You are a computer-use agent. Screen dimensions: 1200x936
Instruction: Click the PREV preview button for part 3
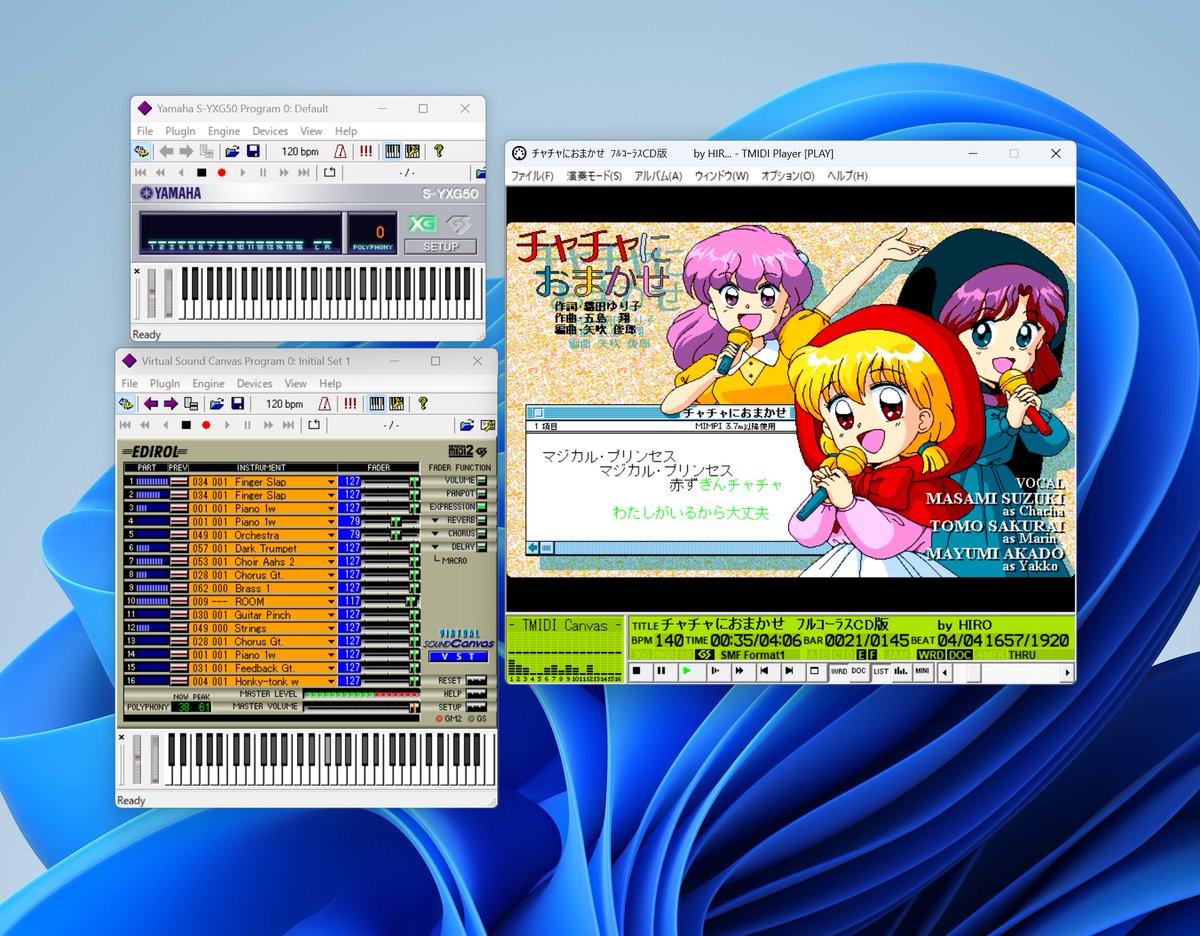click(x=179, y=508)
